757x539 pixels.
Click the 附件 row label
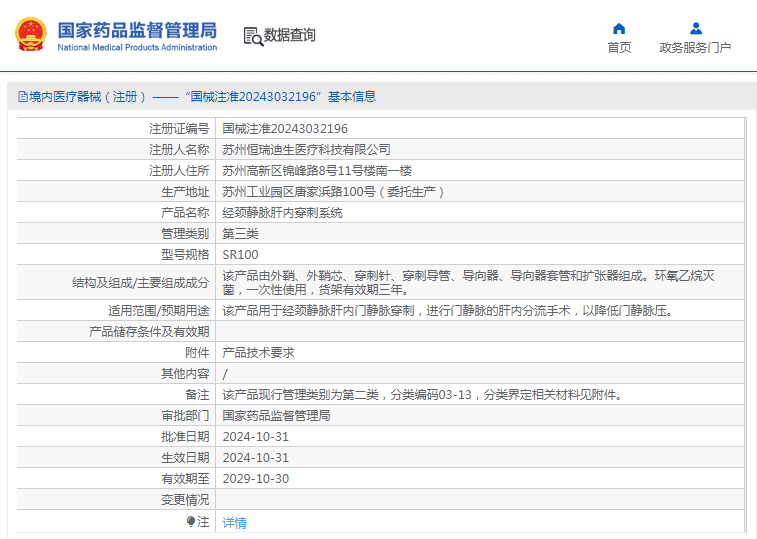(197, 353)
